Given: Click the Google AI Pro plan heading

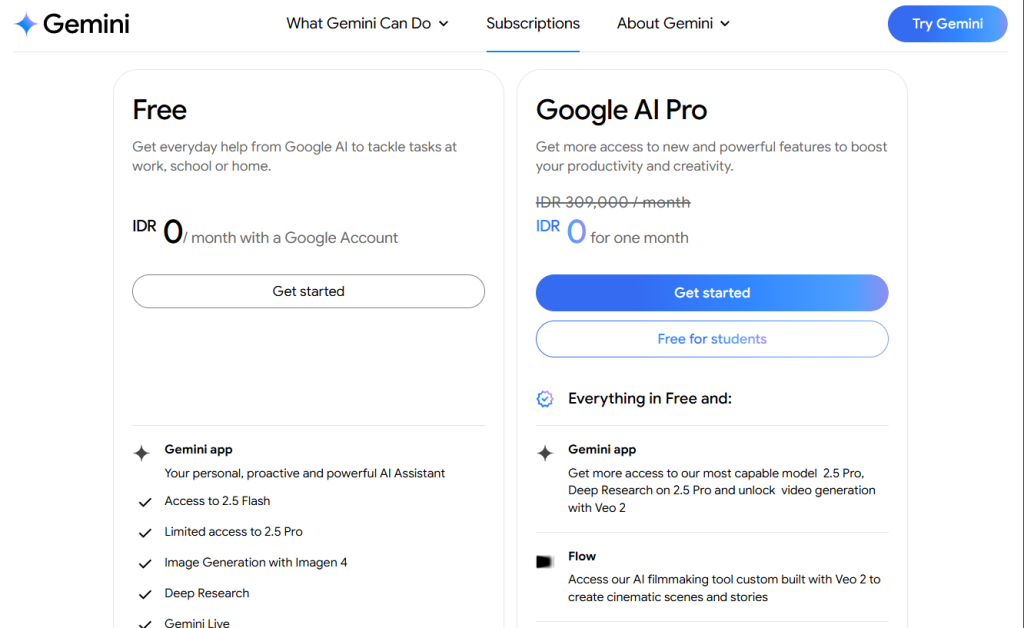Looking at the screenshot, I should coord(621,110).
